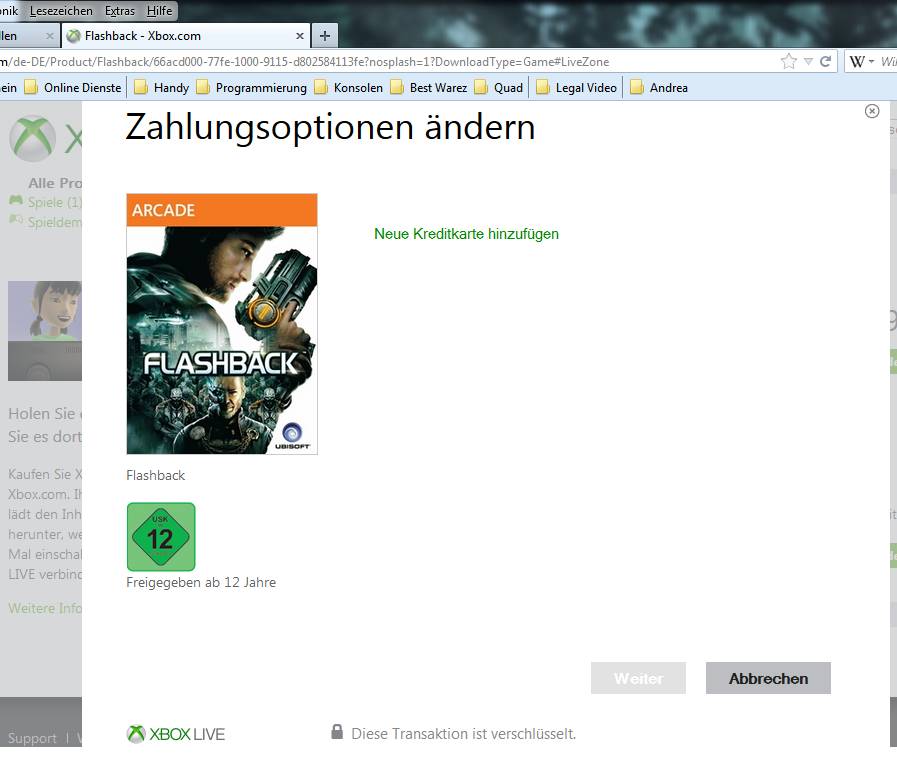Open the Extras menu
The image size is (897, 765).
tap(120, 11)
